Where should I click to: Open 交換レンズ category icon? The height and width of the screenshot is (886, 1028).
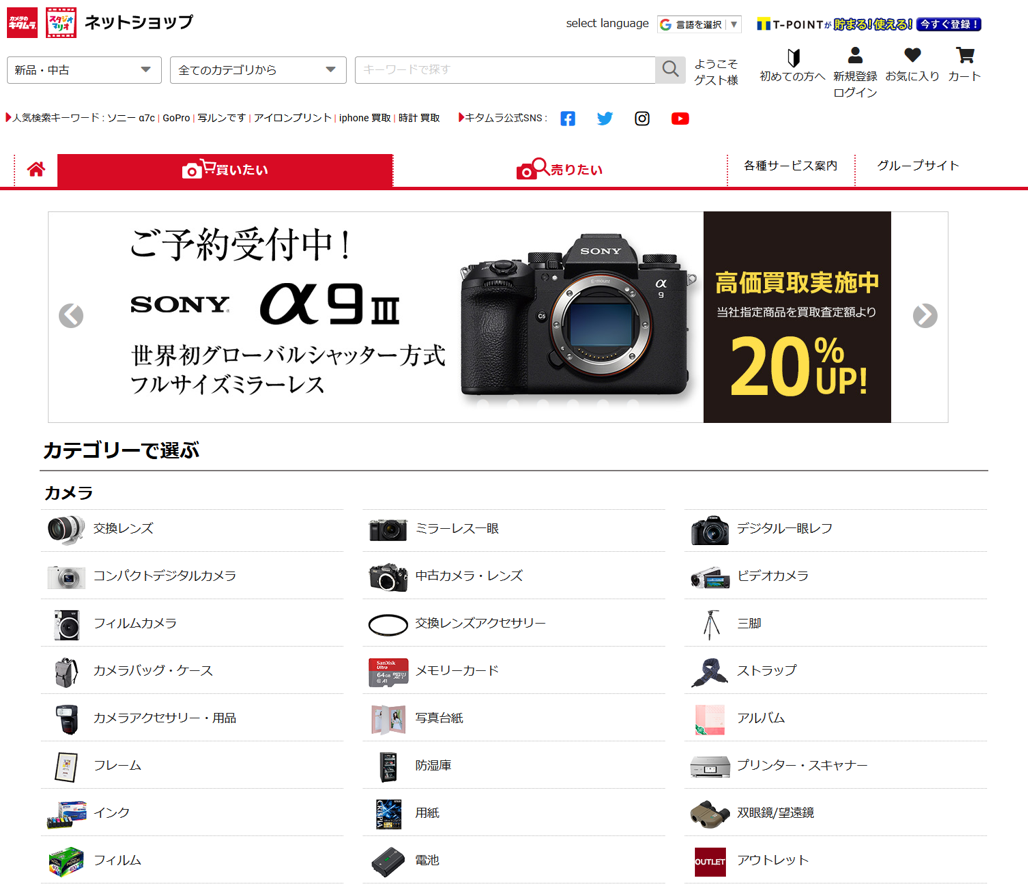point(66,529)
